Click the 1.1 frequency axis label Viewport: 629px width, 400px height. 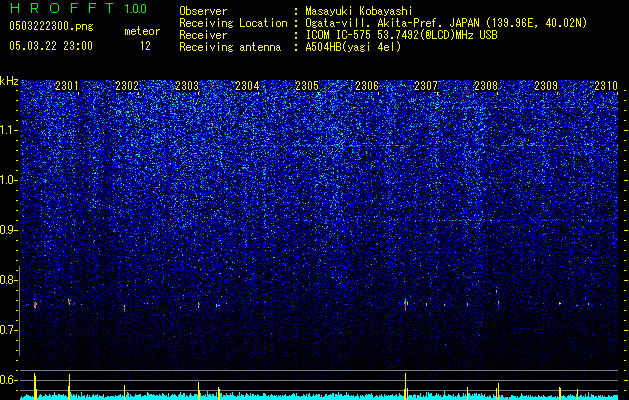[8, 131]
